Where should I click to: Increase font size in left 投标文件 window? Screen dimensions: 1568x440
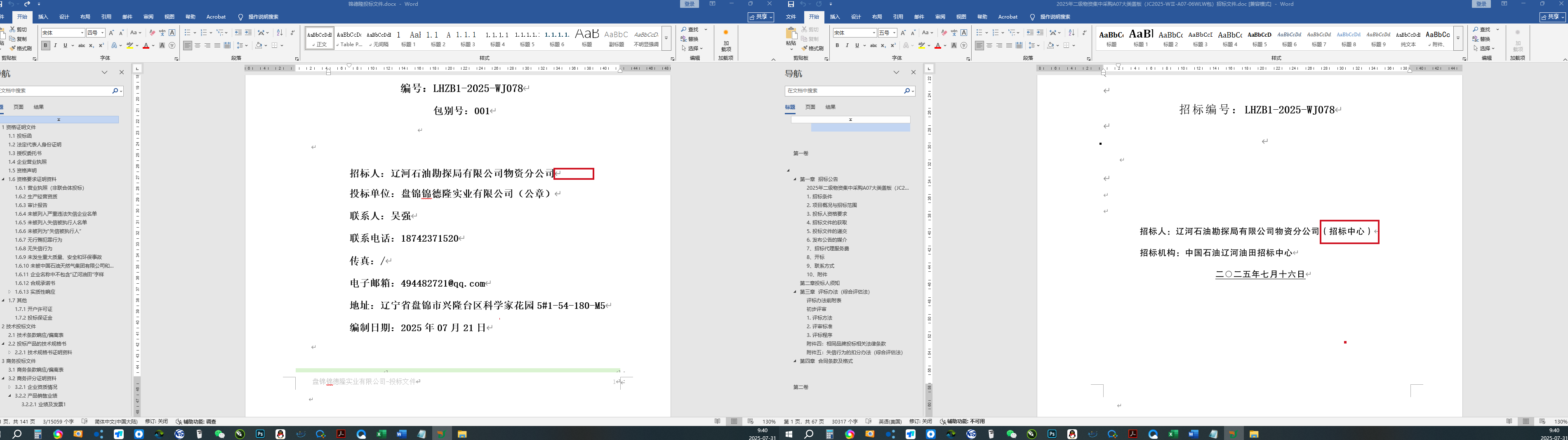[x=111, y=33]
